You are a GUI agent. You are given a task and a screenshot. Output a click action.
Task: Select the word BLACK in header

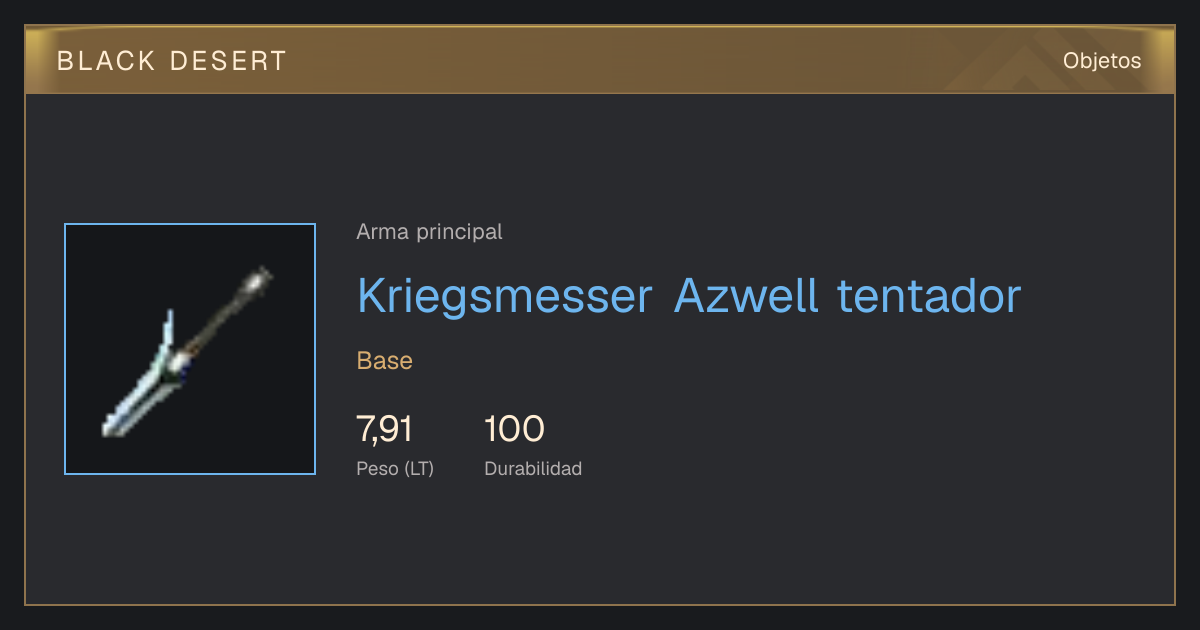tap(106, 61)
